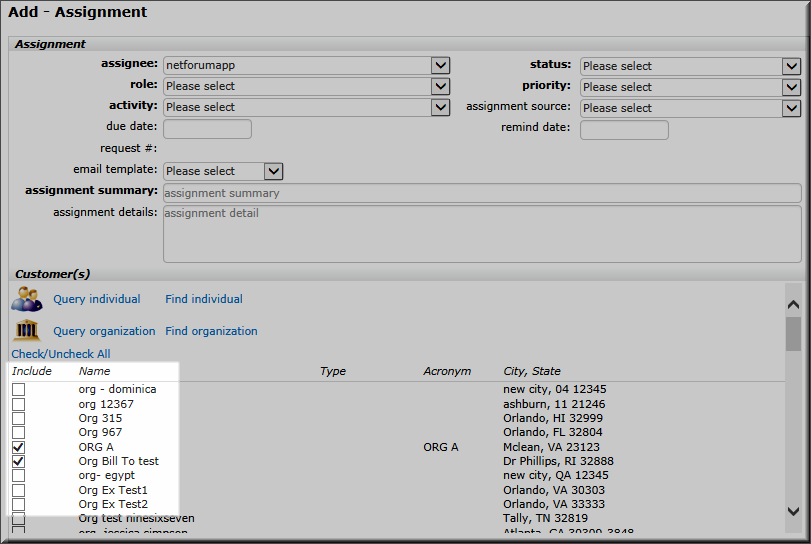
Task: Tick the Org 315 include checkbox
Action: pyautogui.click(x=18, y=418)
